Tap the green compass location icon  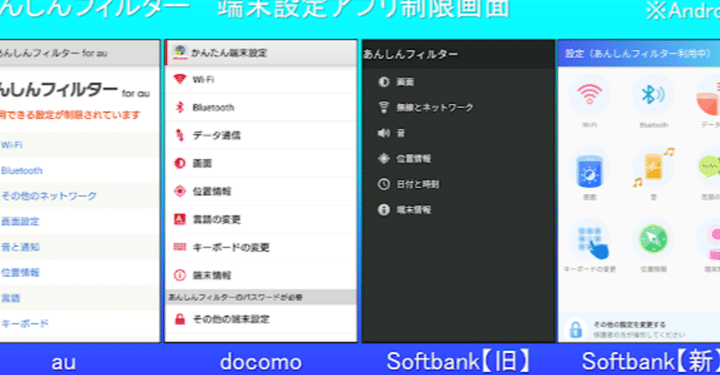pos(653,240)
